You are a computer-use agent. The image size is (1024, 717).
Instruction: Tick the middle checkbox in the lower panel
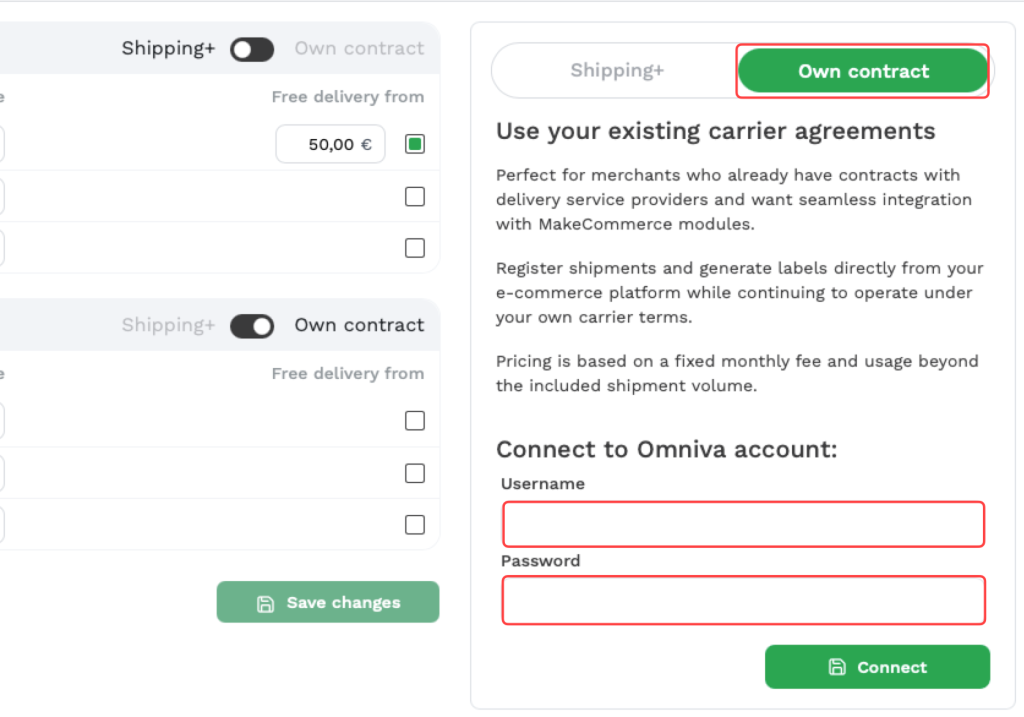coord(415,473)
